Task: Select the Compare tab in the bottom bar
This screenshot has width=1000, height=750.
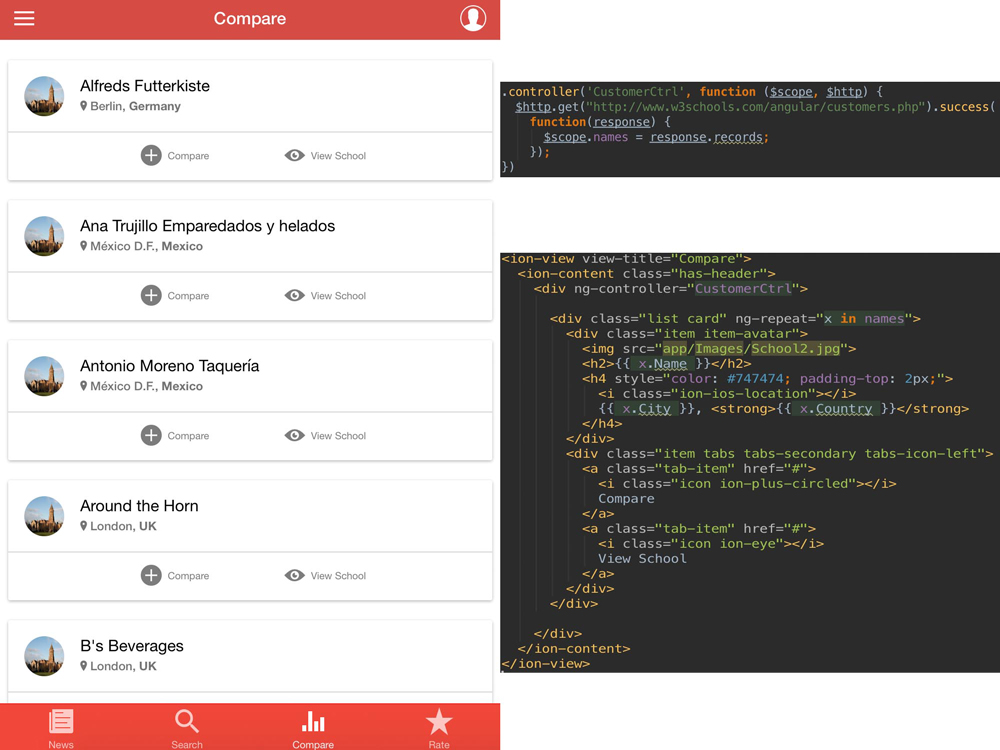Action: [313, 727]
